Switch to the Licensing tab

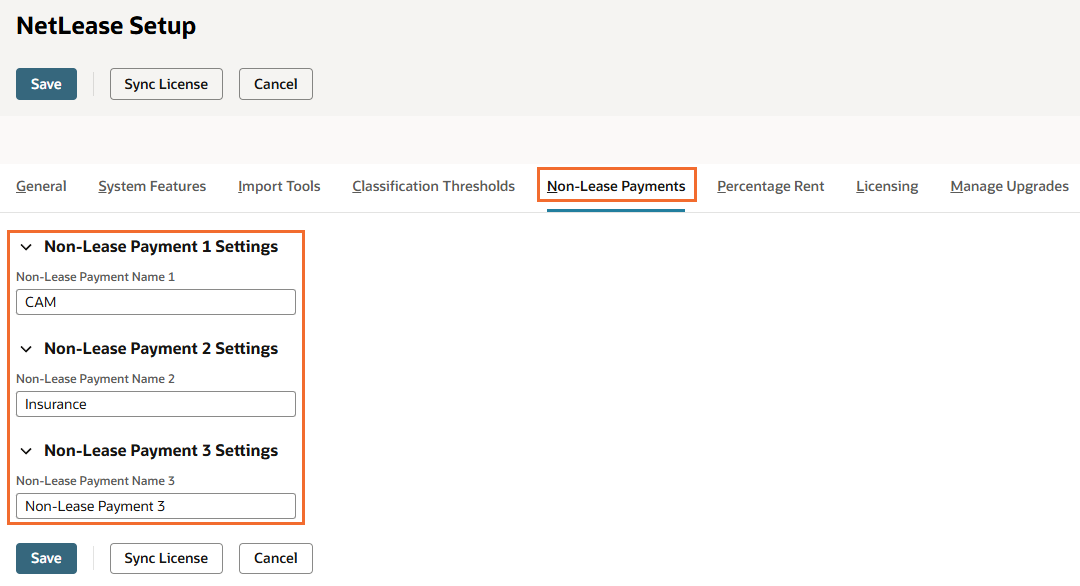pyautogui.click(x=886, y=186)
